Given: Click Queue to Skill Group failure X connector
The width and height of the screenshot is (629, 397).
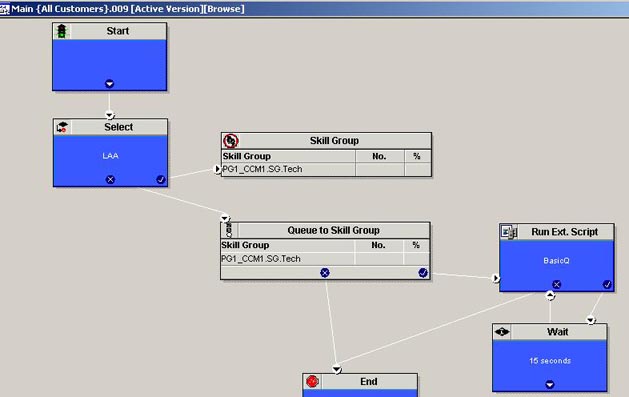Looking at the screenshot, I should [x=325, y=273].
